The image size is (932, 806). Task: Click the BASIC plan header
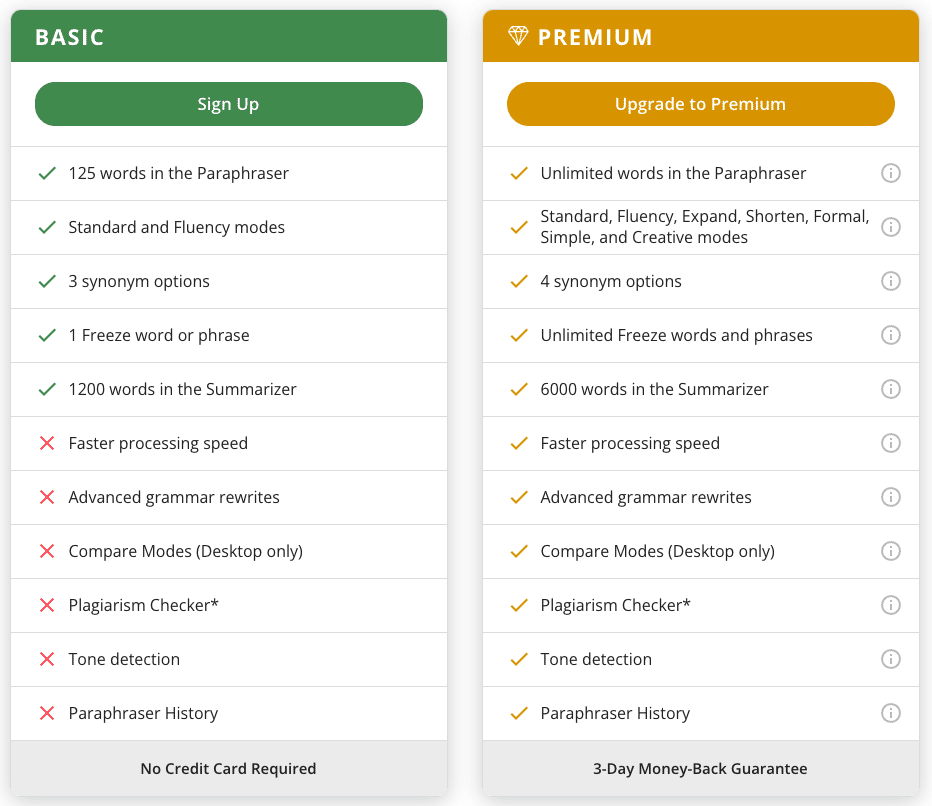pos(229,36)
